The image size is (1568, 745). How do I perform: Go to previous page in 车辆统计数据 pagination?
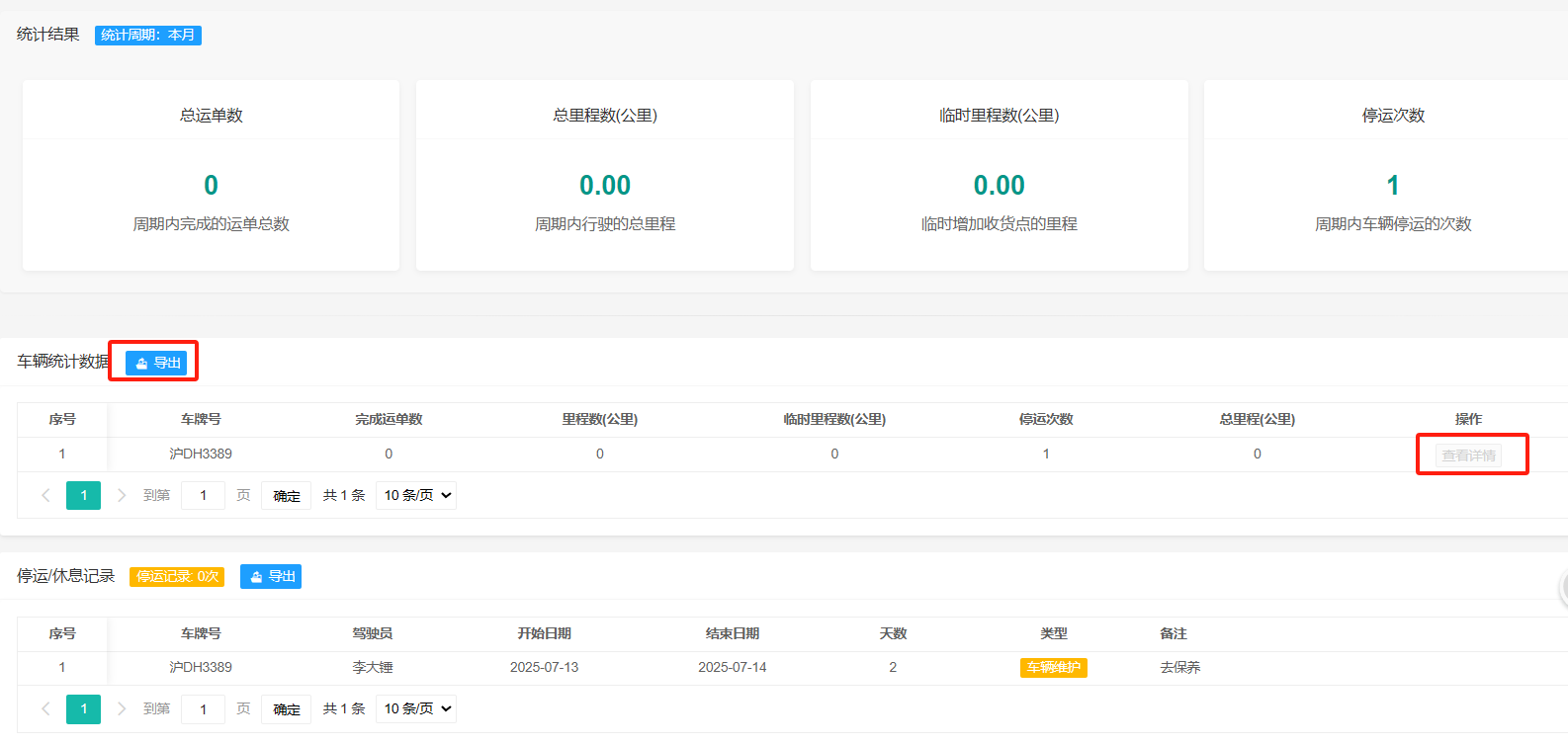coord(45,495)
